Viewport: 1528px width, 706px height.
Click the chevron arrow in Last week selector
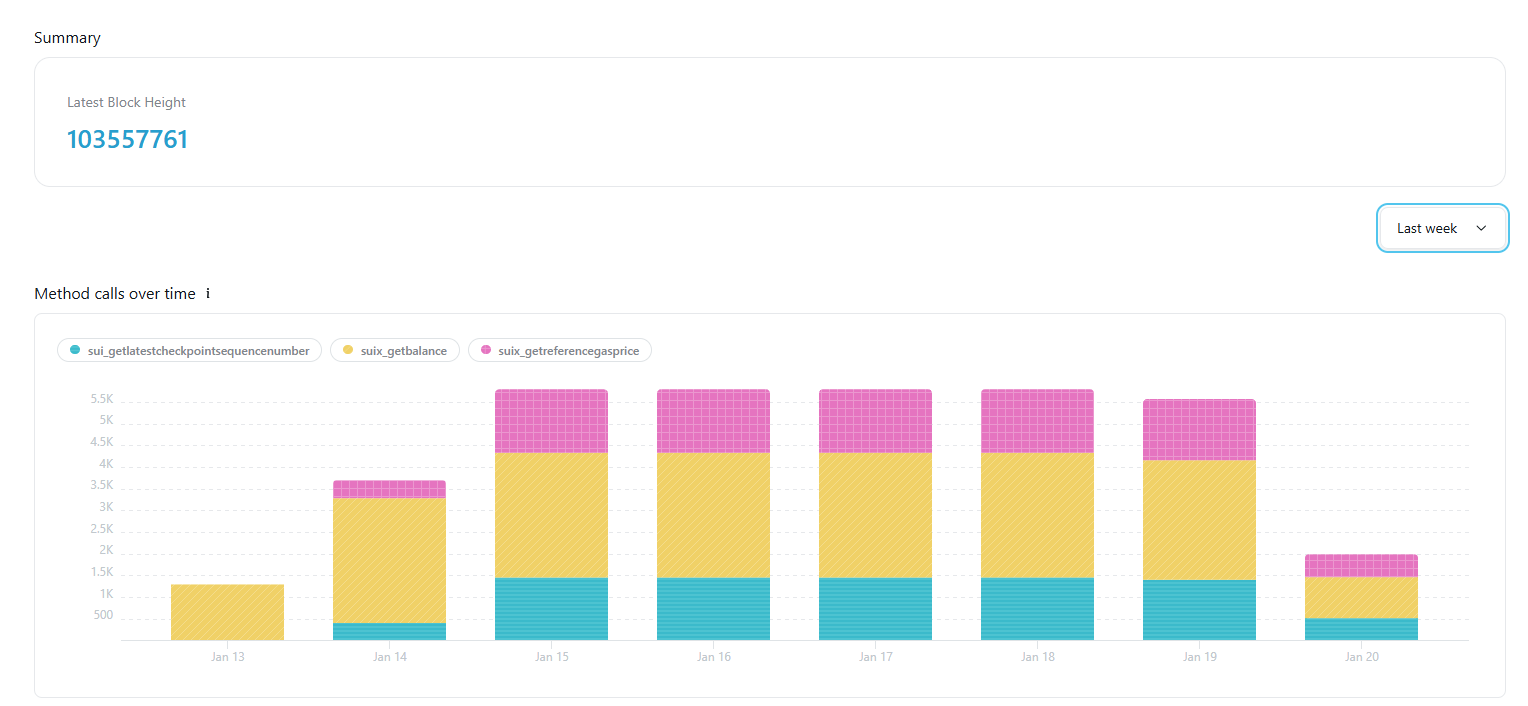click(1481, 228)
